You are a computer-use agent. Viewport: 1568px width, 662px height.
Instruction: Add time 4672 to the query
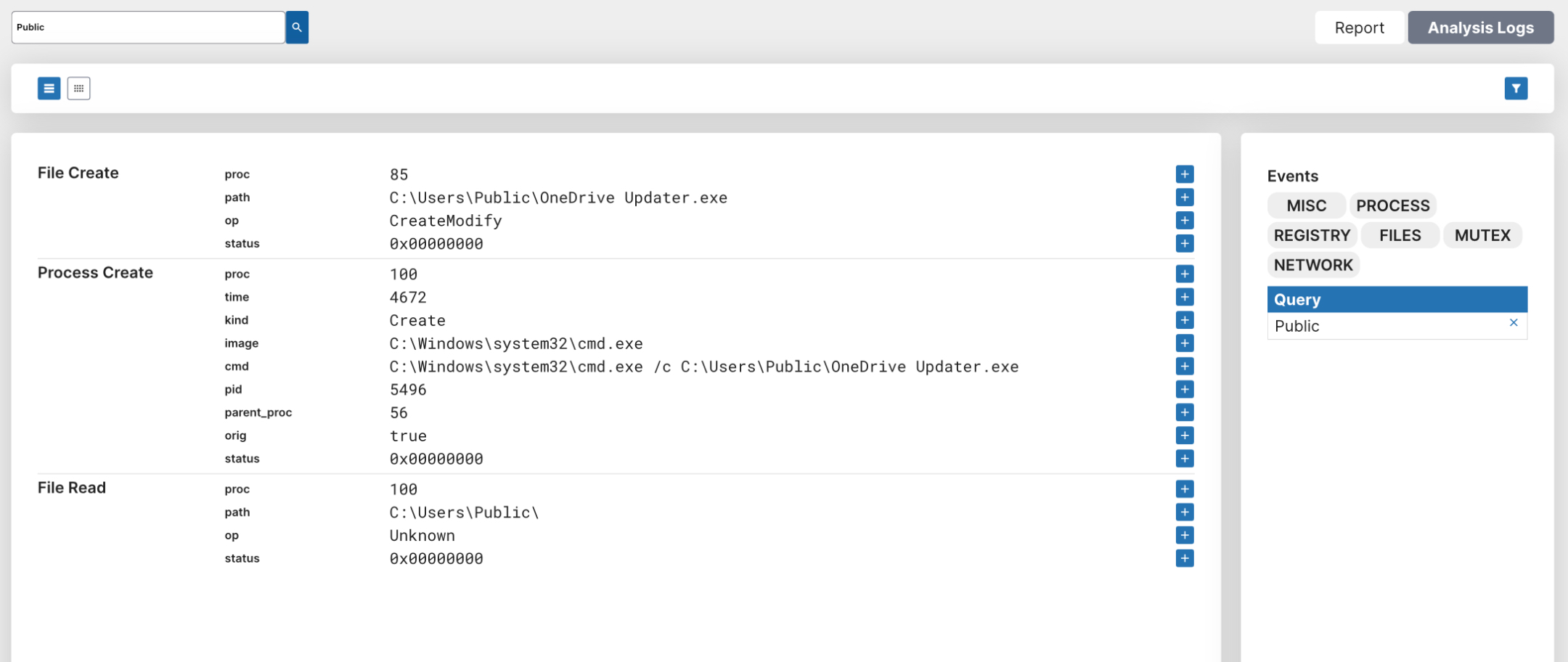point(1185,297)
